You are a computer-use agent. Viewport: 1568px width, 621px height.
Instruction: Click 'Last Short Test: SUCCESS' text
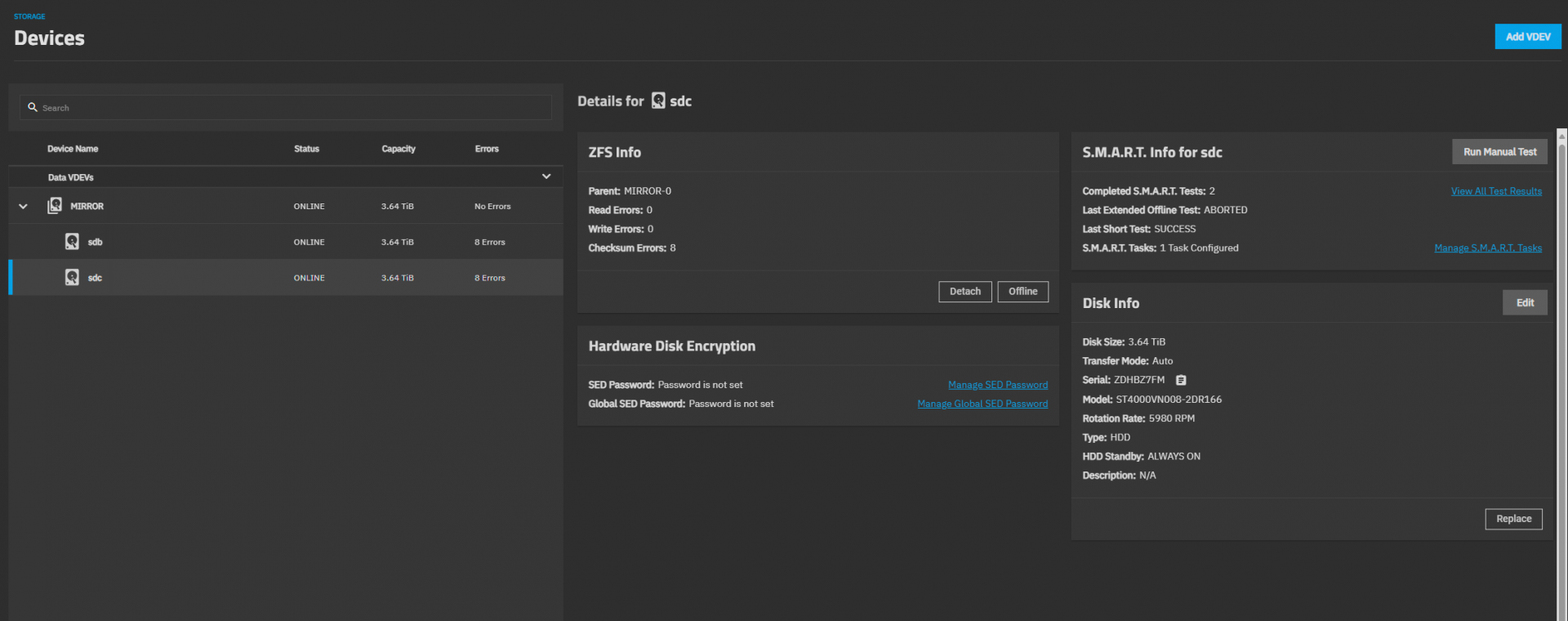coord(1139,230)
